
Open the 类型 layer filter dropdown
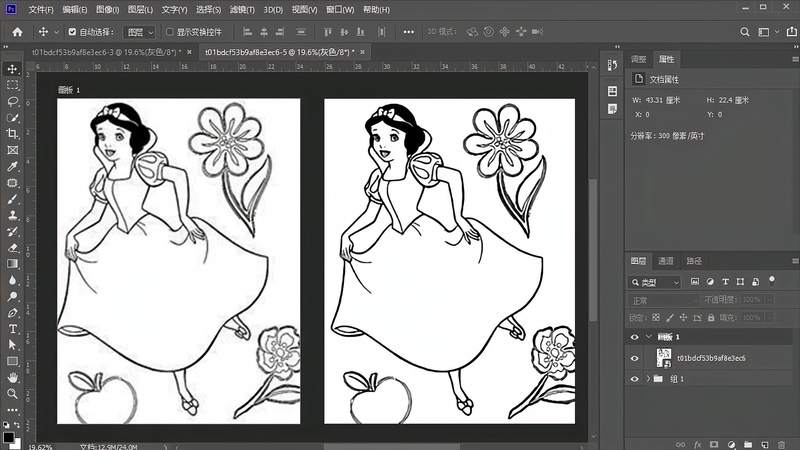coord(656,282)
